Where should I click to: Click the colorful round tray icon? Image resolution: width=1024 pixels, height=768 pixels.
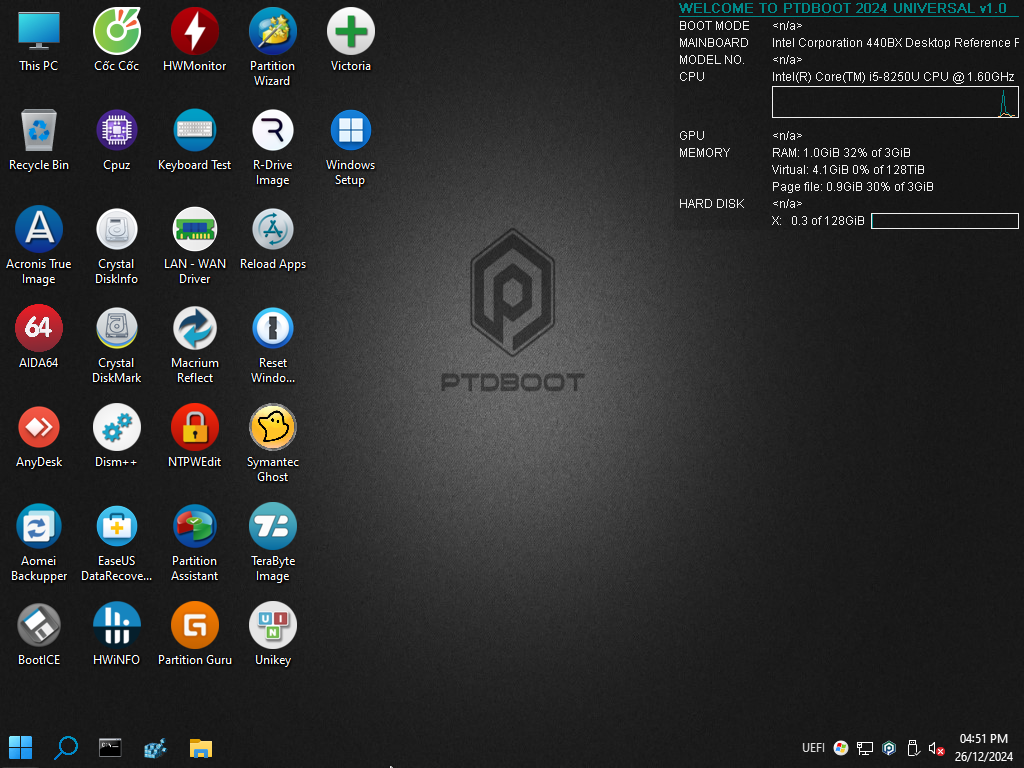click(x=840, y=748)
